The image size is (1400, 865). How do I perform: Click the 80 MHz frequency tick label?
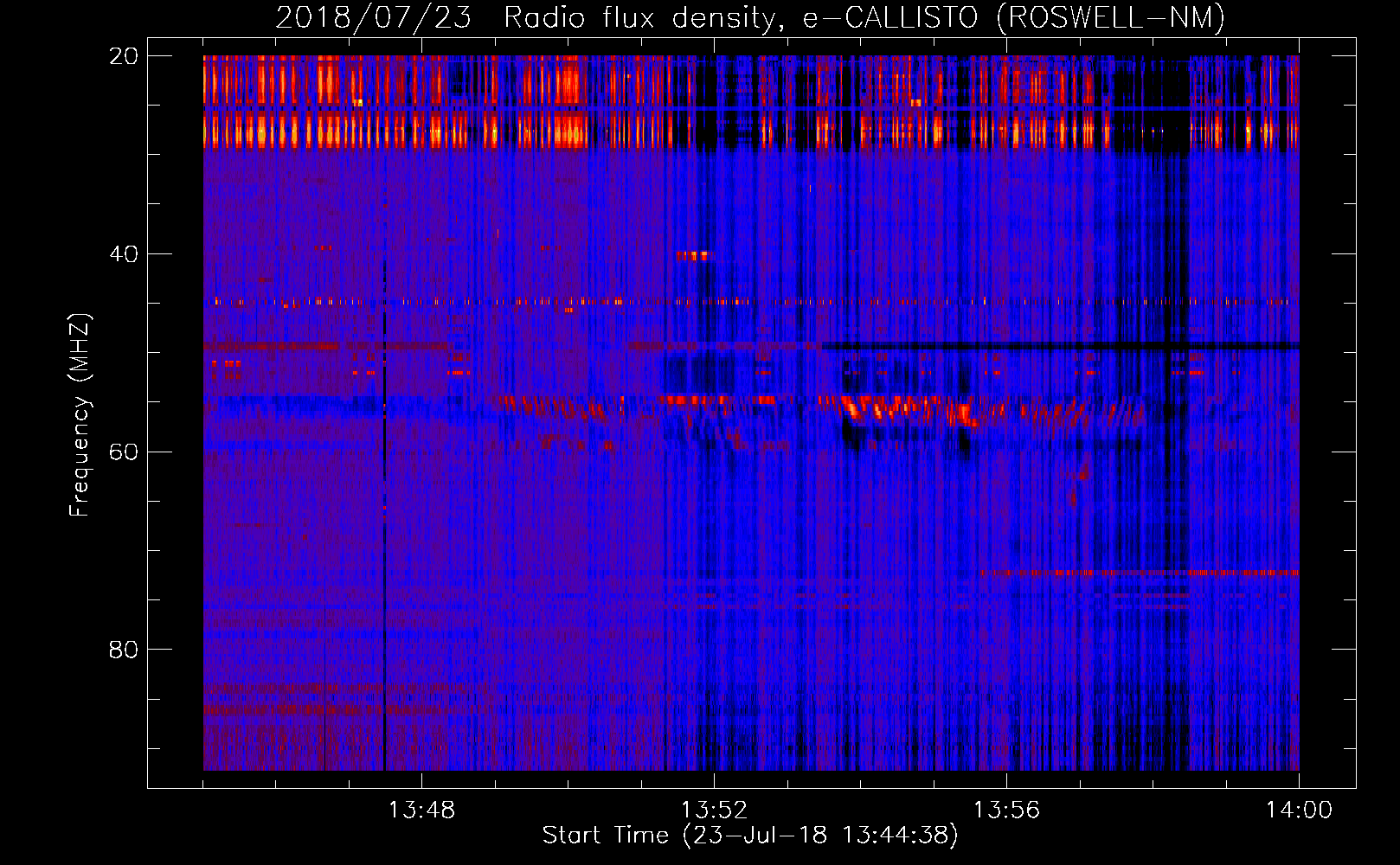123,649
